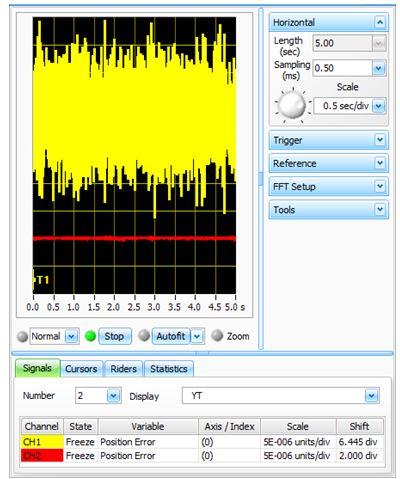This screenshot has height=479, width=400.
Task: Switch to the Statistics tab
Action: [x=169, y=369]
